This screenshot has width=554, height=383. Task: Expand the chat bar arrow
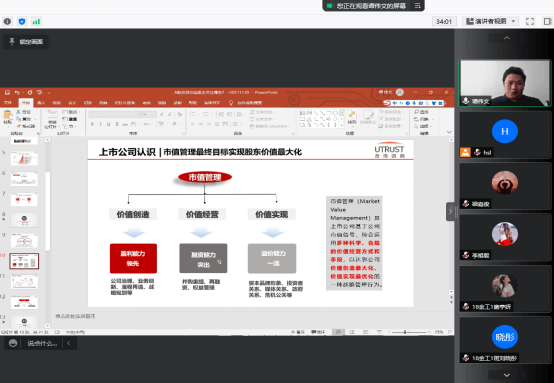69,343
